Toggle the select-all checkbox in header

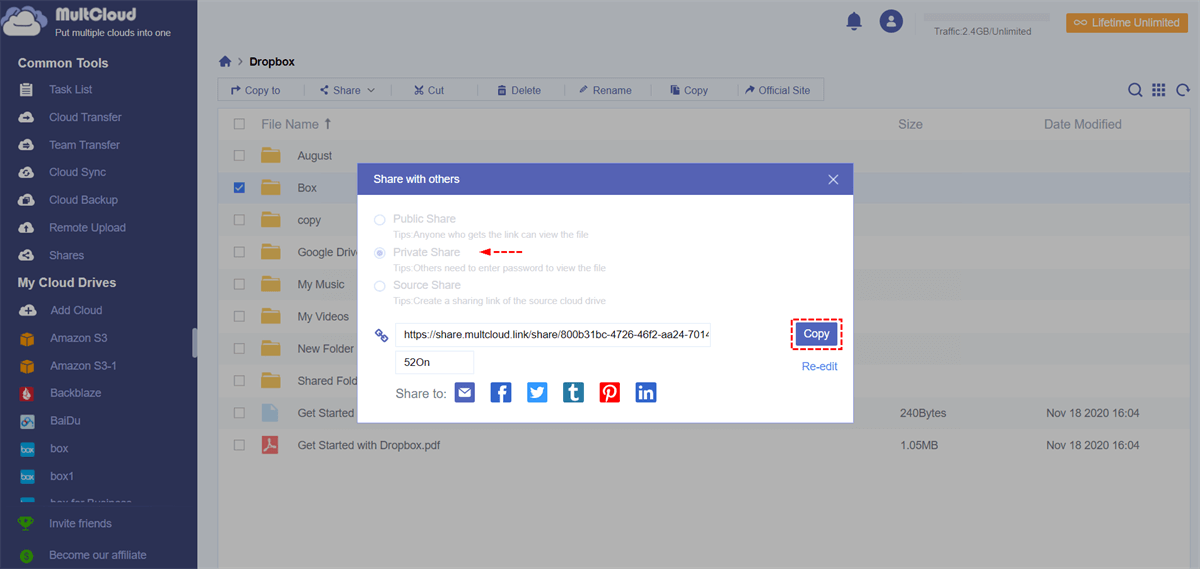point(239,124)
